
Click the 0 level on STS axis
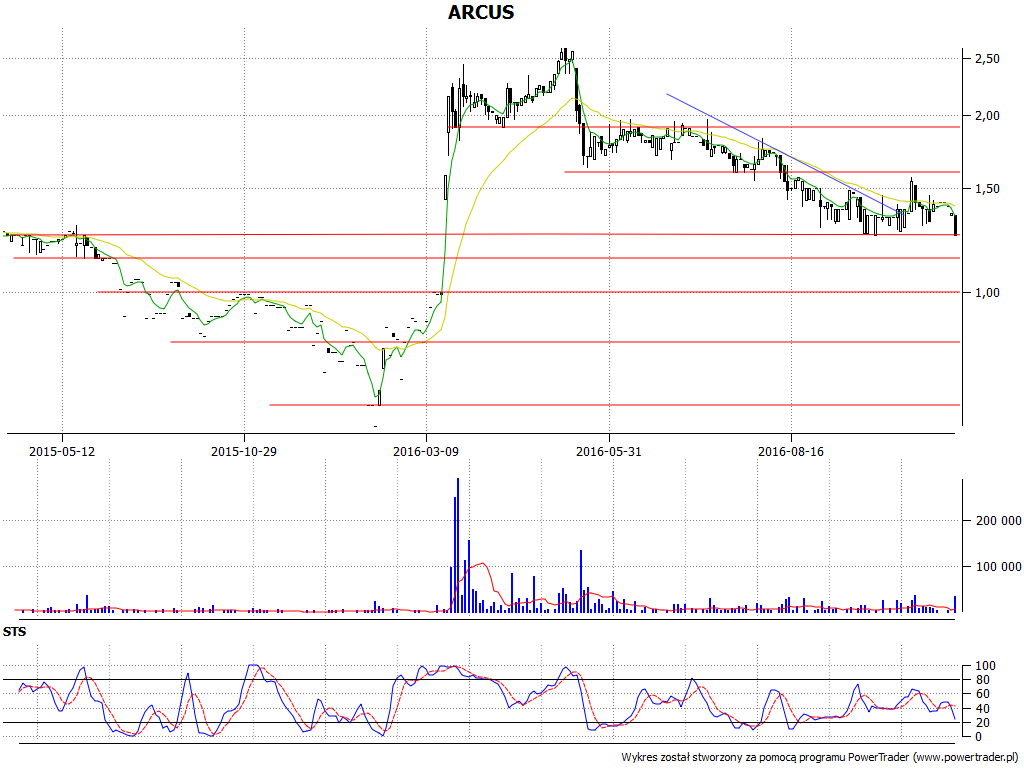click(x=978, y=737)
